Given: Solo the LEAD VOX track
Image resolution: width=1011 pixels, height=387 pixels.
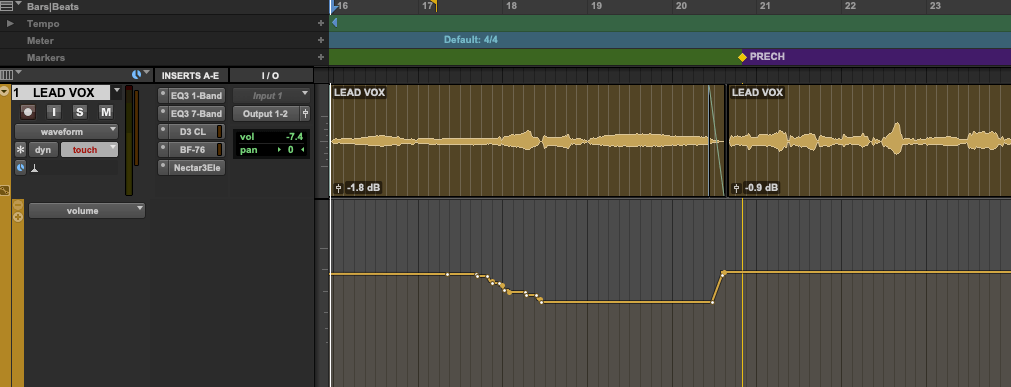Looking at the screenshot, I should (x=79, y=112).
